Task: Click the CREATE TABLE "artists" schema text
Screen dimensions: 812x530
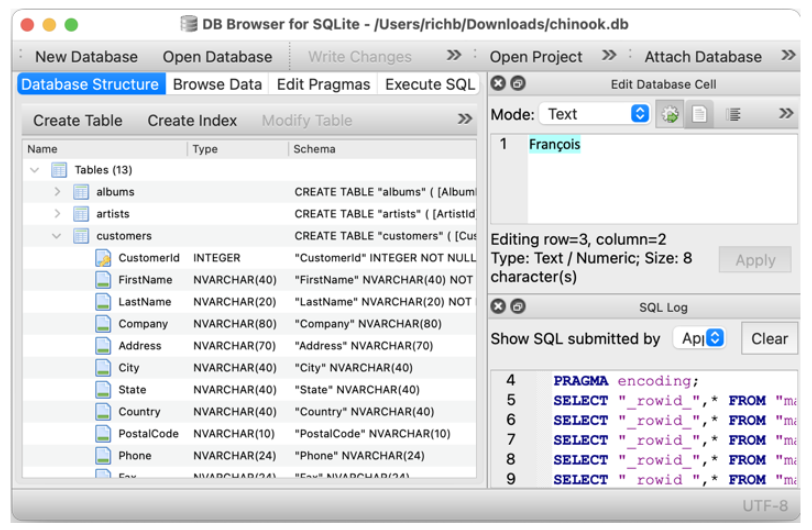Action: pos(385,213)
